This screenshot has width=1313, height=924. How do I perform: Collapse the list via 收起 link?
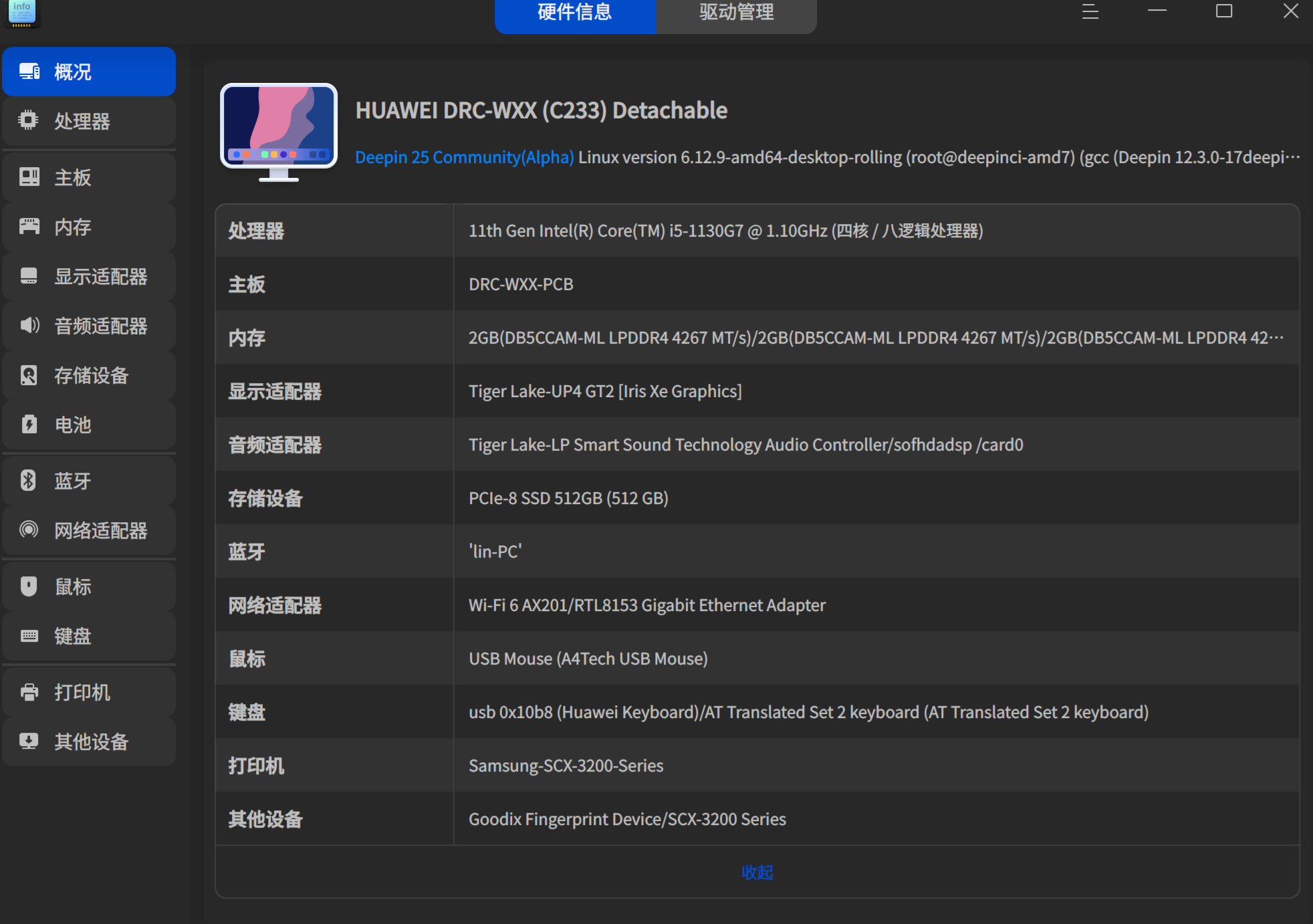pos(757,872)
